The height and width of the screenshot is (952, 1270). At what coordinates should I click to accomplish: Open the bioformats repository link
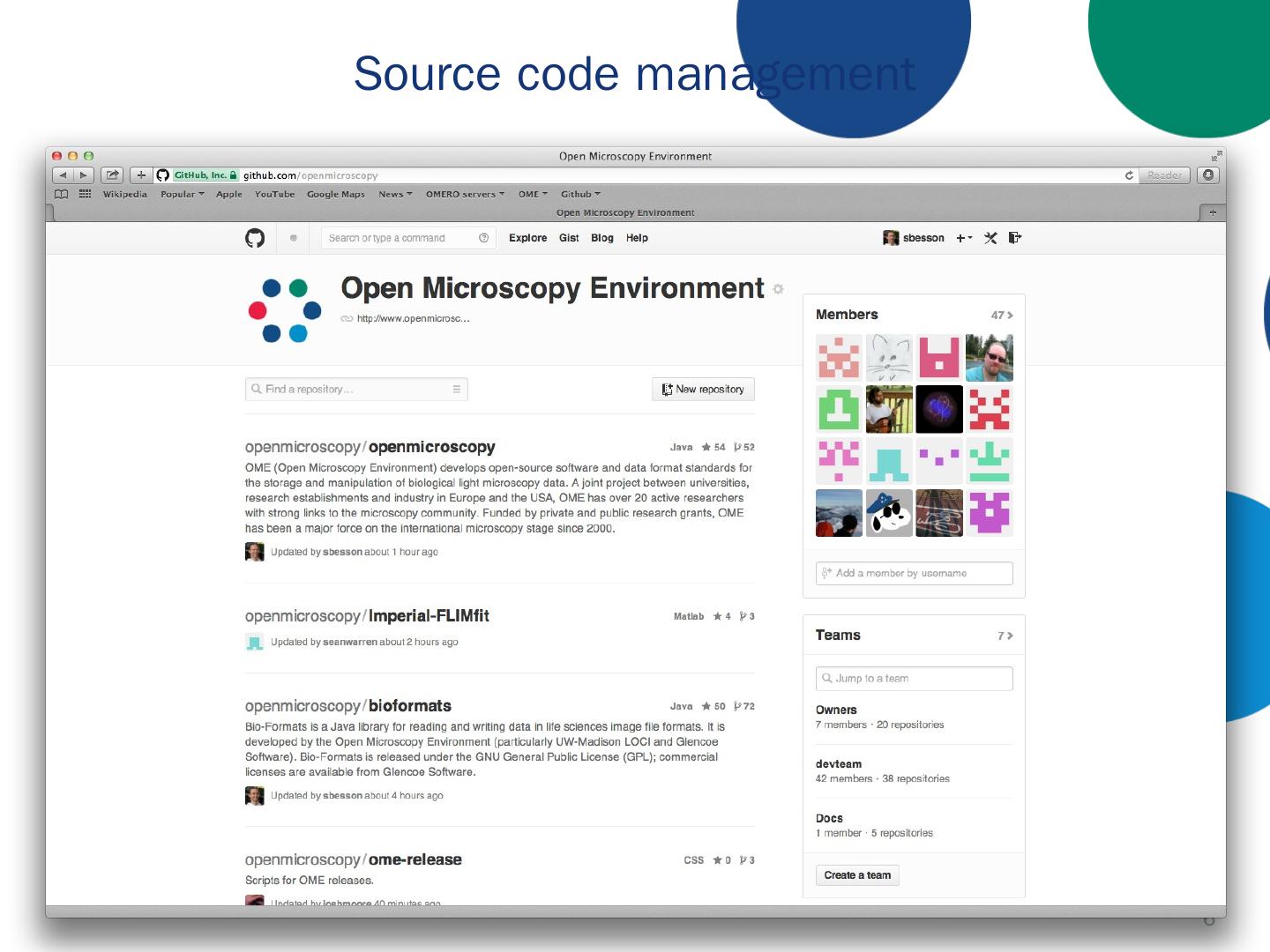point(410,706)
